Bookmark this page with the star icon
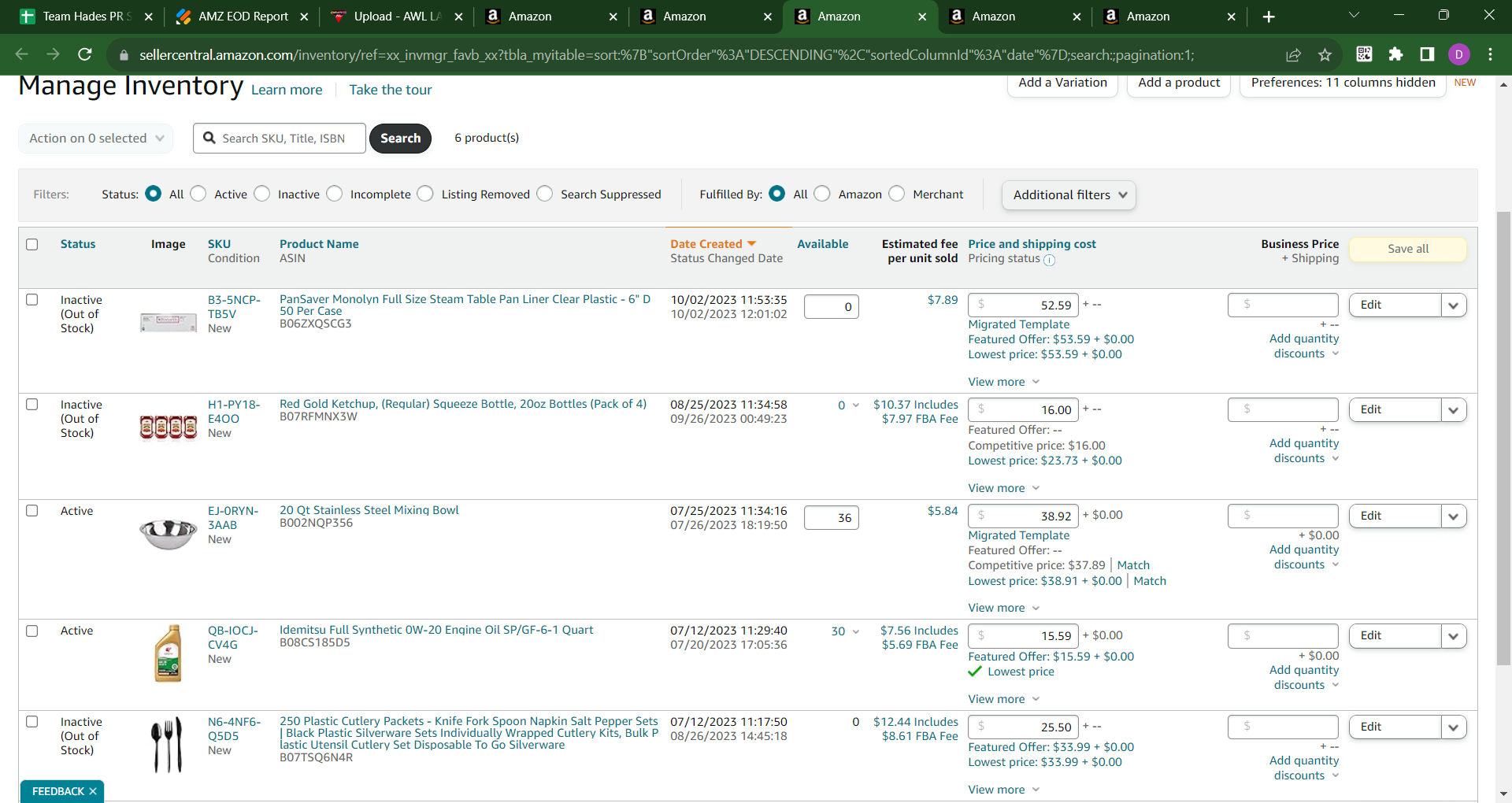Image resolution: width=1512 pixels, height=803 pixels. [1325, 54]
